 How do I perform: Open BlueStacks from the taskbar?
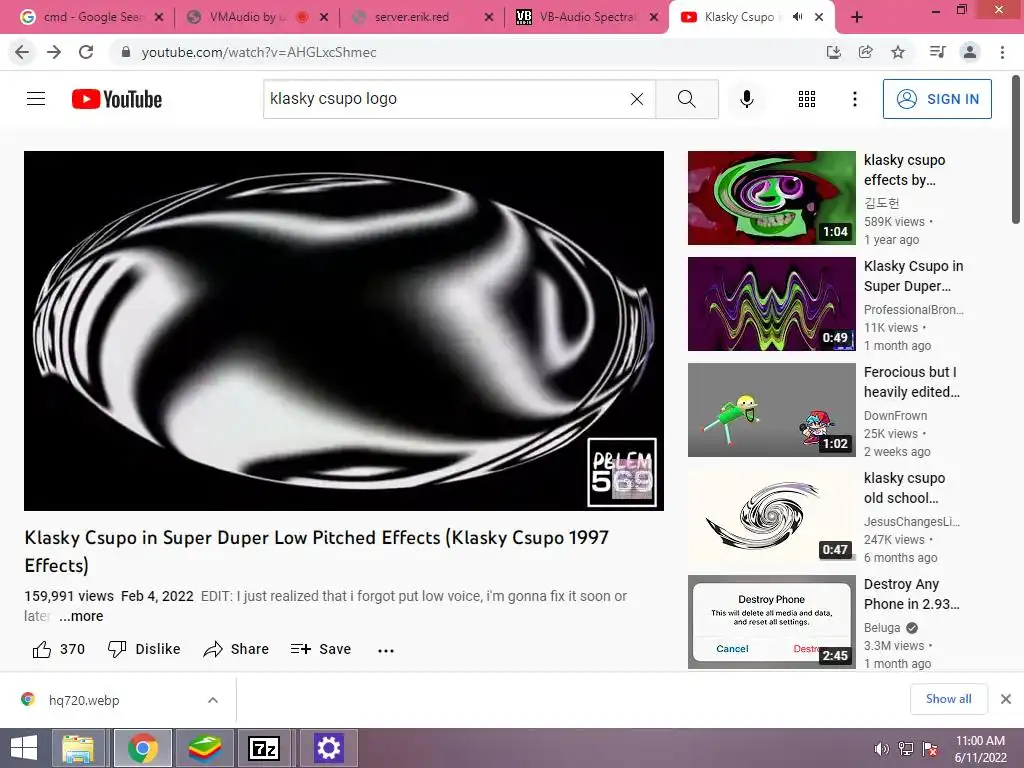pyautogui.click(x=204, y=748)
